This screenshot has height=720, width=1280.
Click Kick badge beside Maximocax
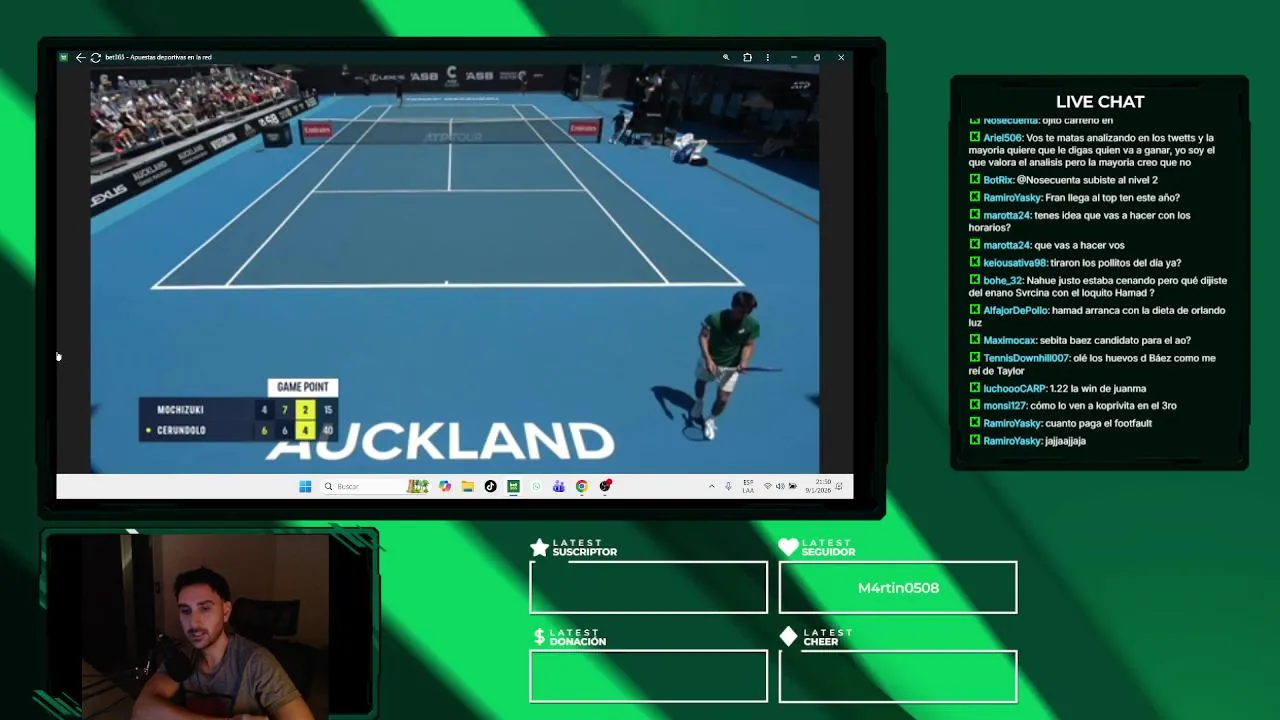[x=975, y=341]
